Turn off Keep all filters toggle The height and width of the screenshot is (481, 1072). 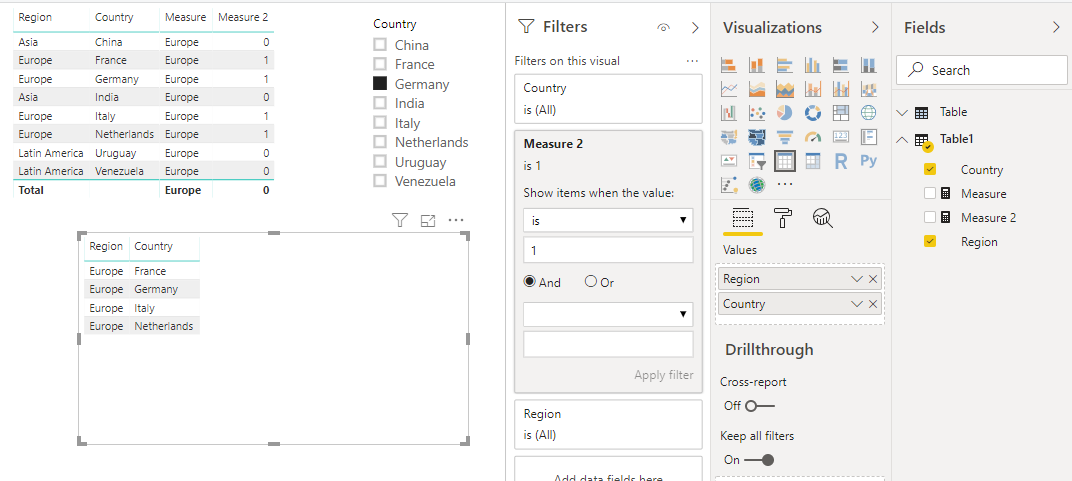pos(760,460)
